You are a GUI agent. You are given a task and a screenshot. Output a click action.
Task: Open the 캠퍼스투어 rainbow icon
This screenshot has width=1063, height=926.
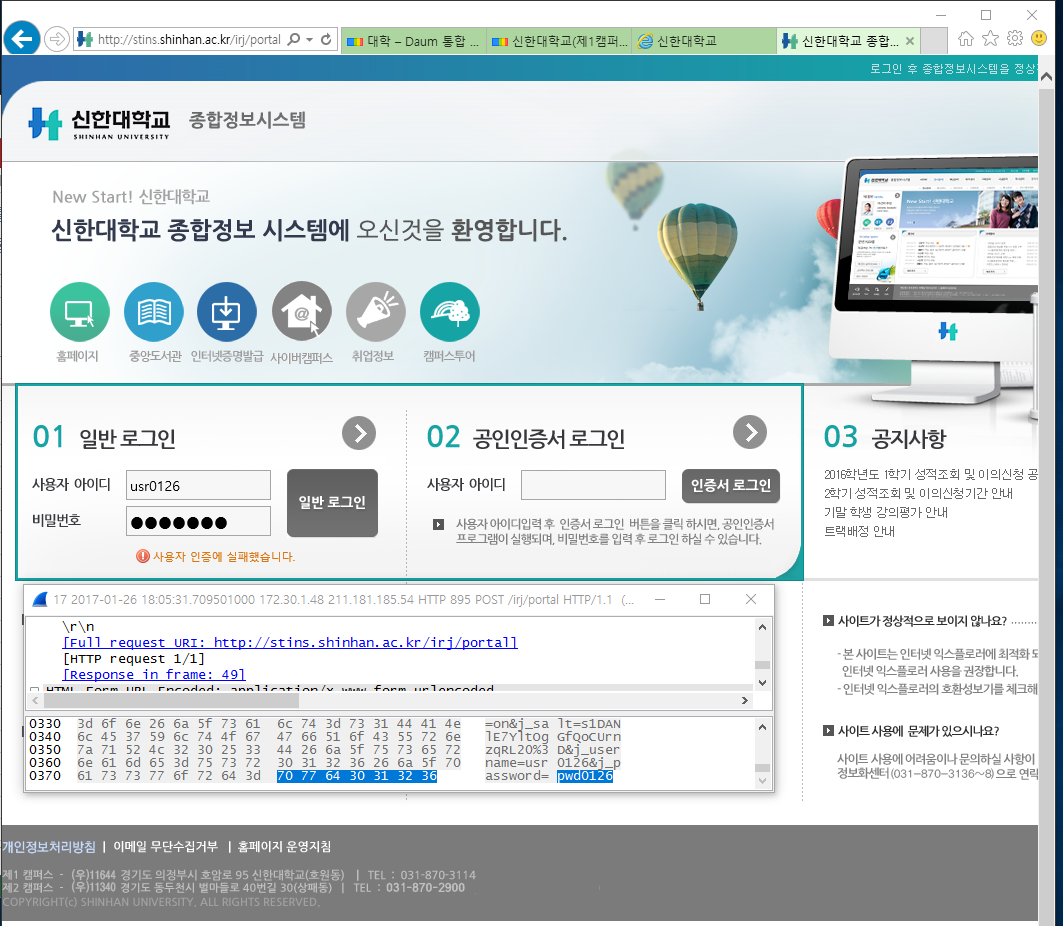point(449,312)
